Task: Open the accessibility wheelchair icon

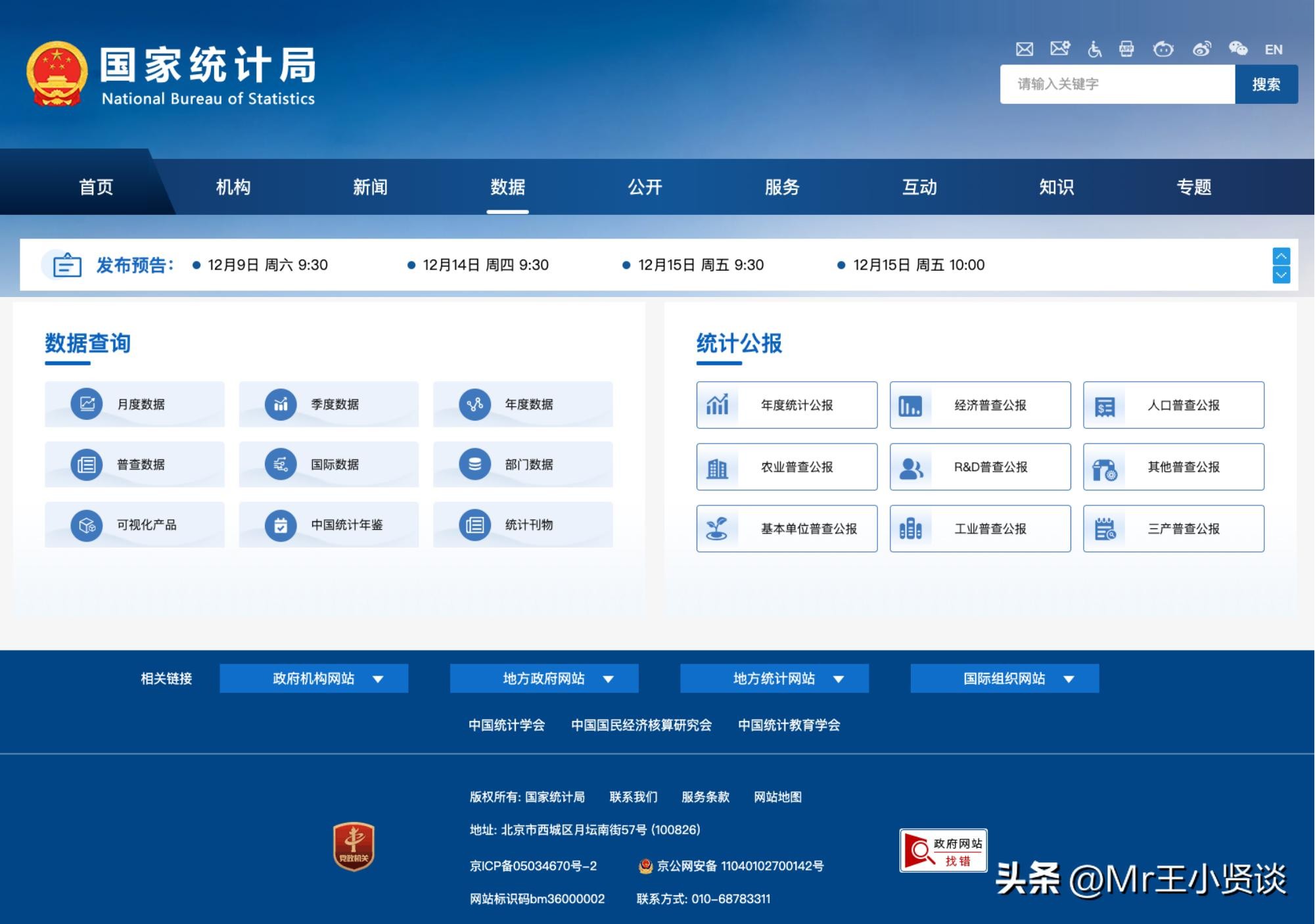Action: point(1094,49)
